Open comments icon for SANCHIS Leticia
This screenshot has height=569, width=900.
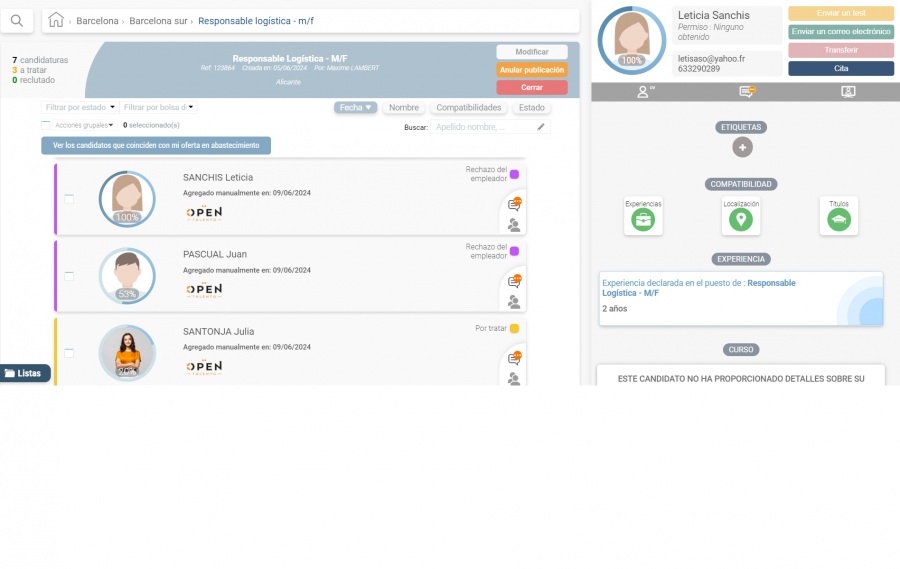click(514, 204)
